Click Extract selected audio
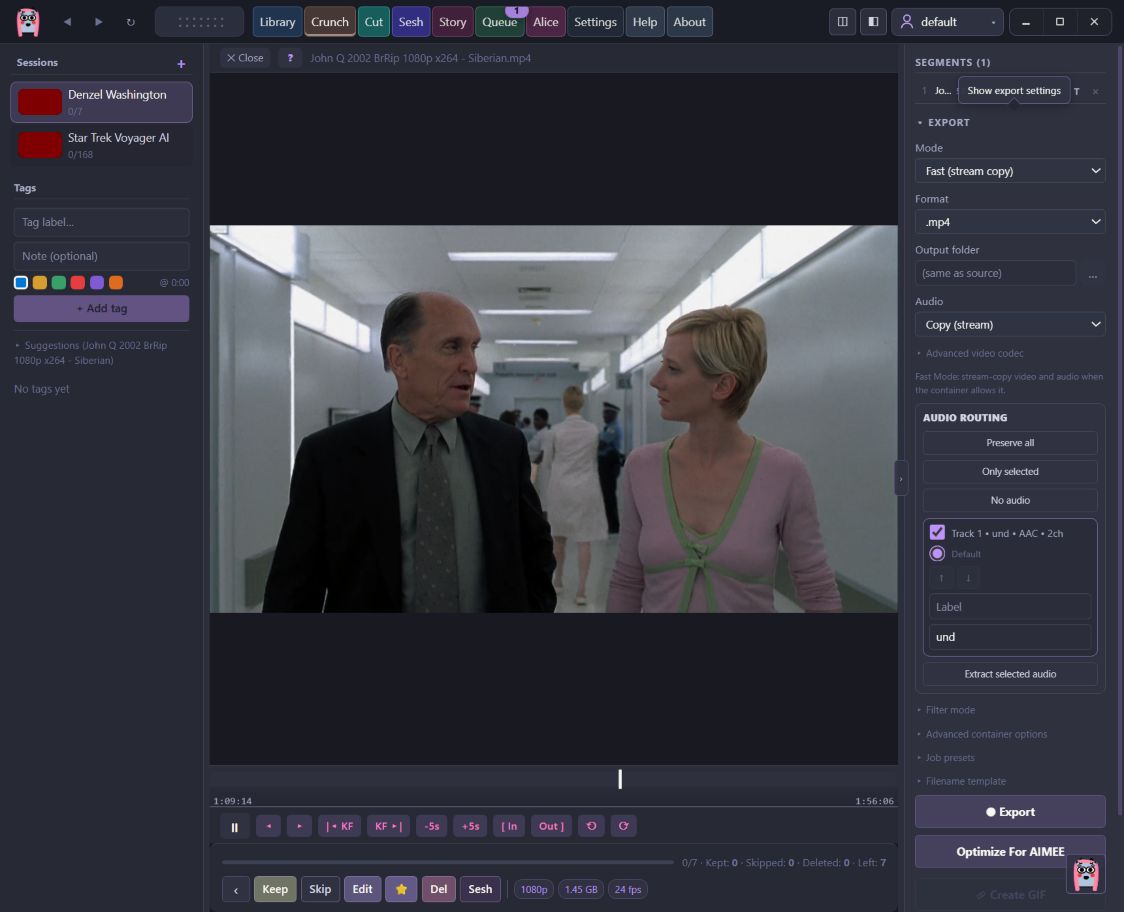 click(1010, 674)
